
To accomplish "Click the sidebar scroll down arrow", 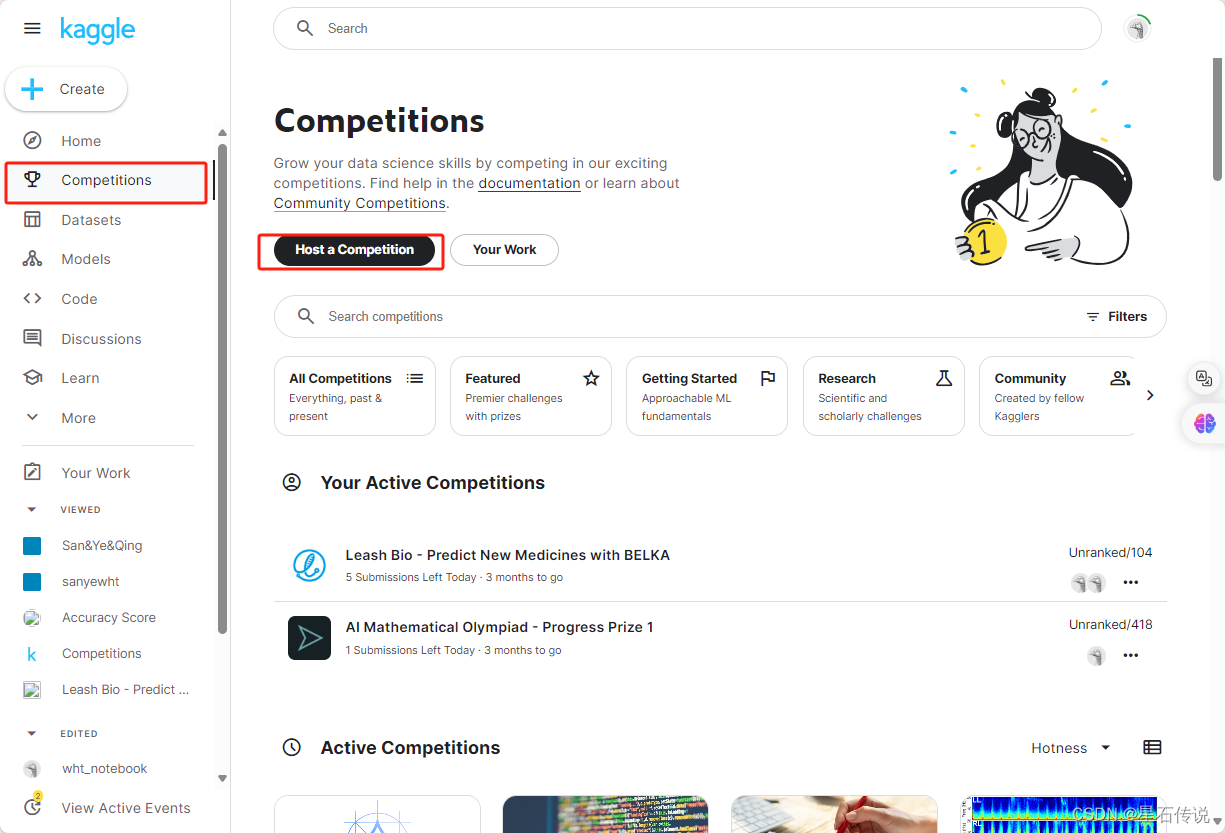I will click(222, 778).
